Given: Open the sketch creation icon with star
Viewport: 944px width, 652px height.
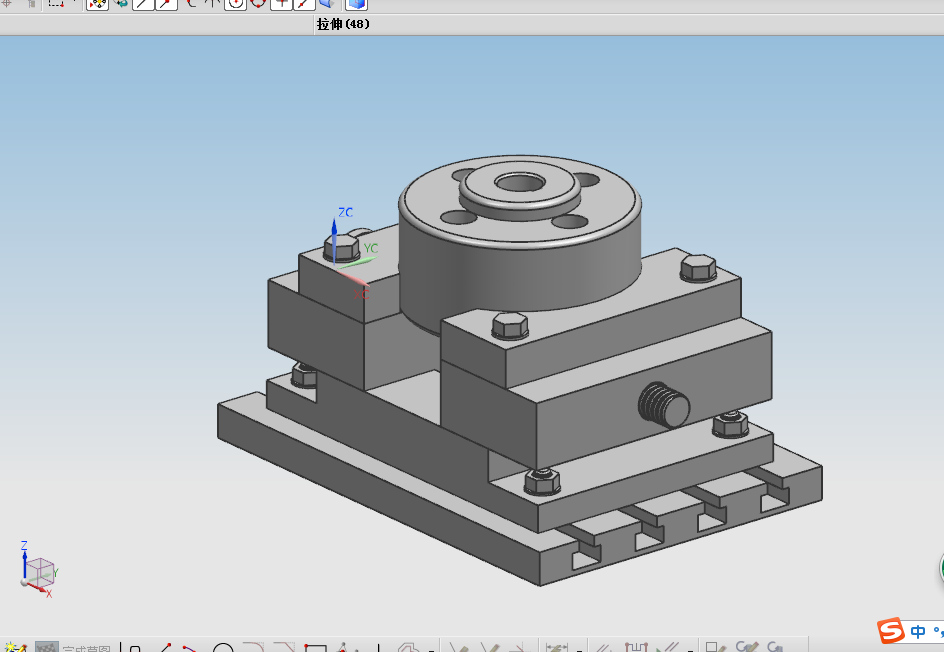Looking at the screenshot, I should click(x=14, y=647).
